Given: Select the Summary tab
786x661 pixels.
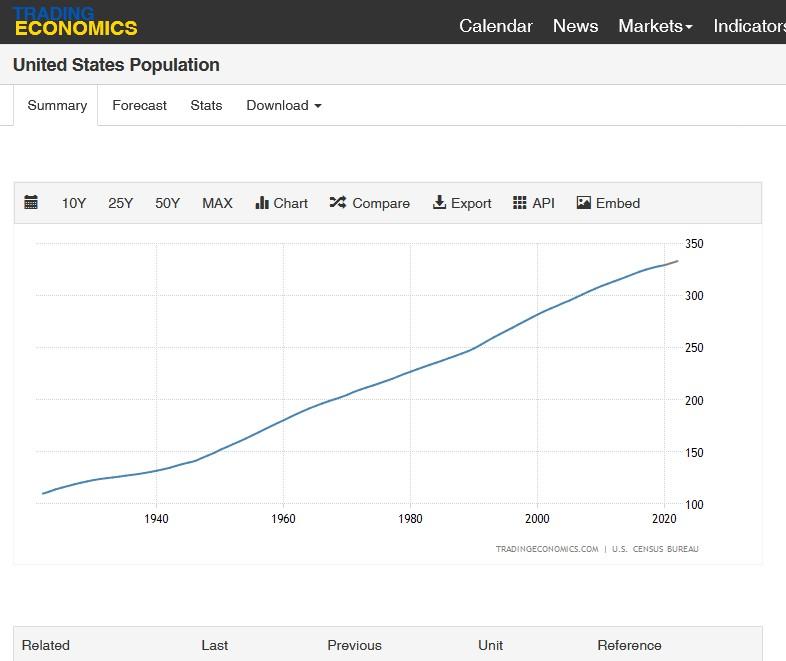Looking at the screenshot, I should [x=57, y=105].
